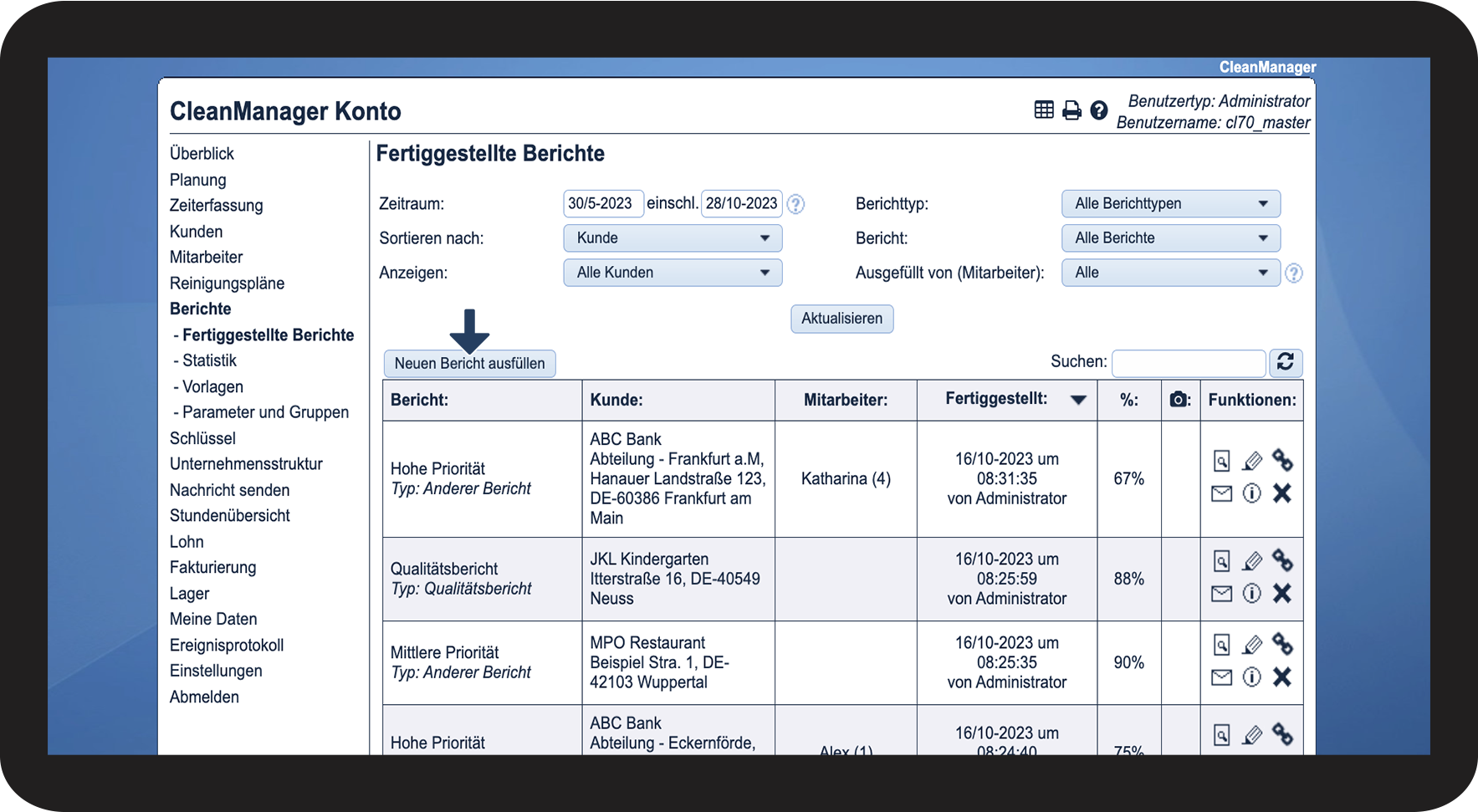Open the Alle Kunden dropdown

[673, 273]
